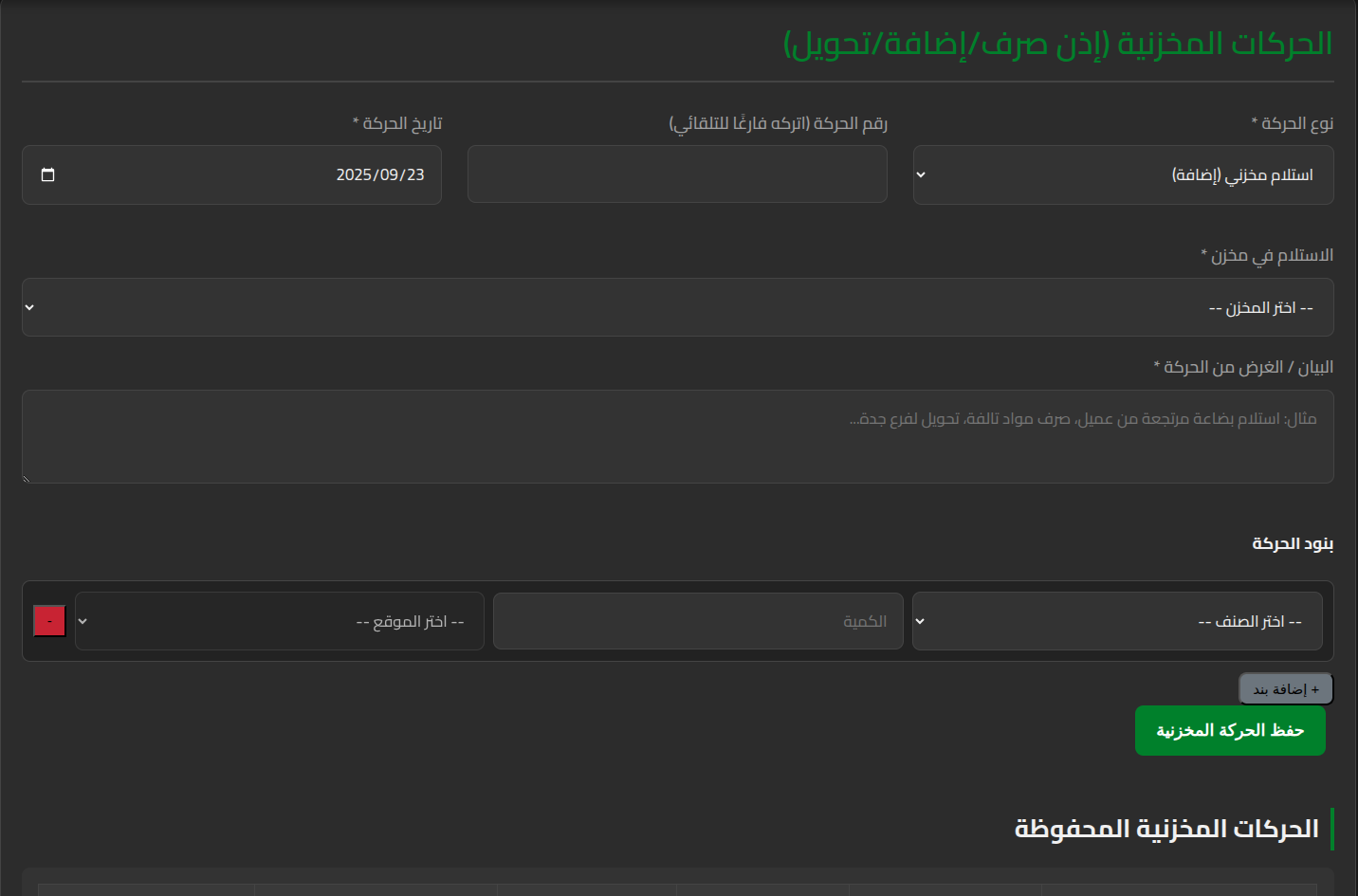Screen dimensions: 1358x896
Task: Click the date value 2025/09/23
Action: coord(379,174)
